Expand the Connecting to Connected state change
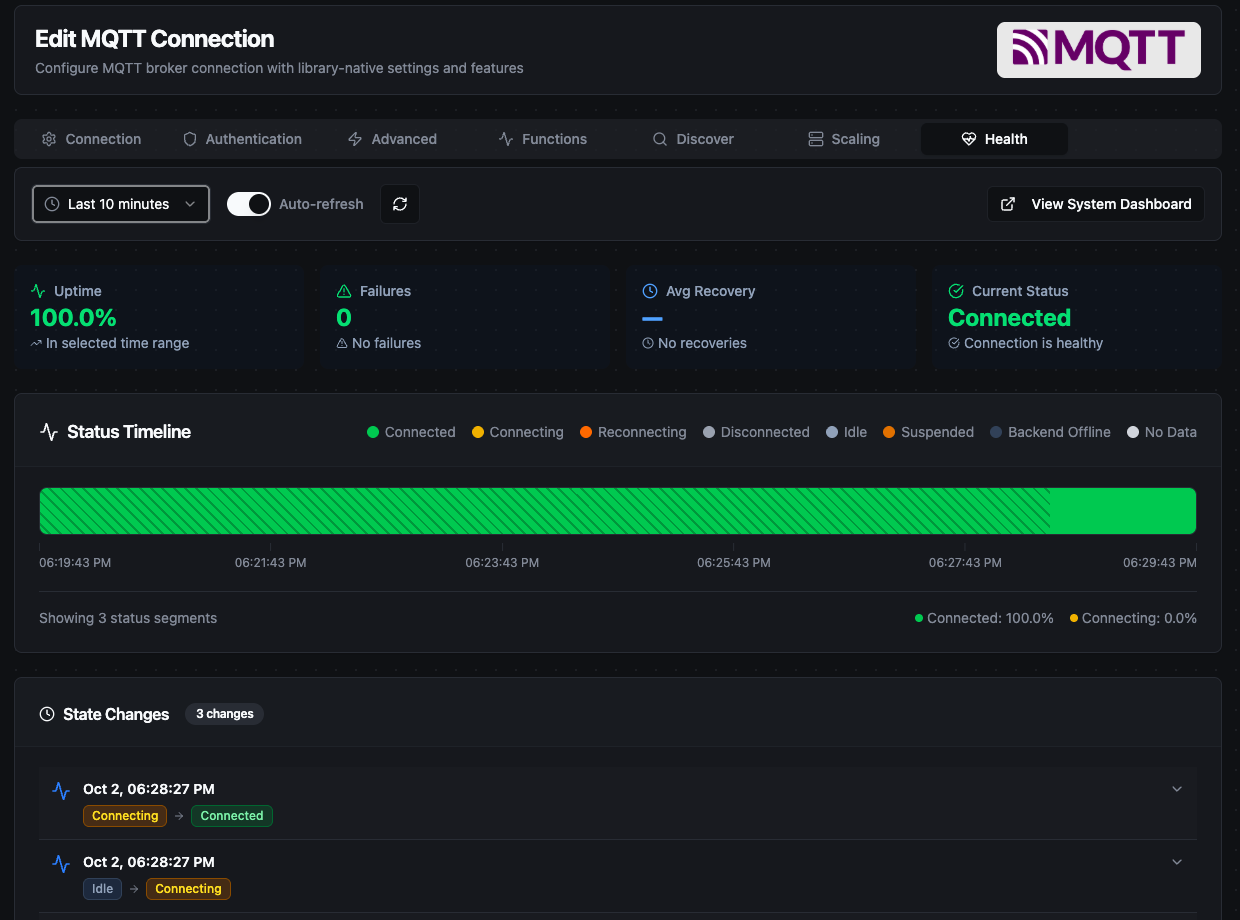 pyautogui.click(x=1177, y=789)
